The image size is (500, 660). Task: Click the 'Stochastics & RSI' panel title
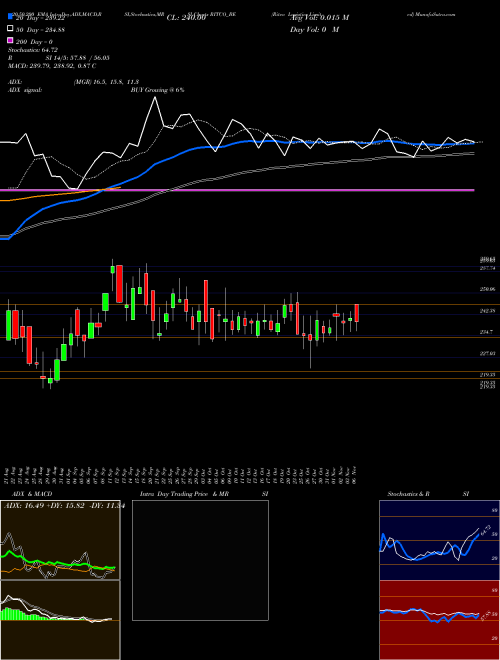click(428, 494)
